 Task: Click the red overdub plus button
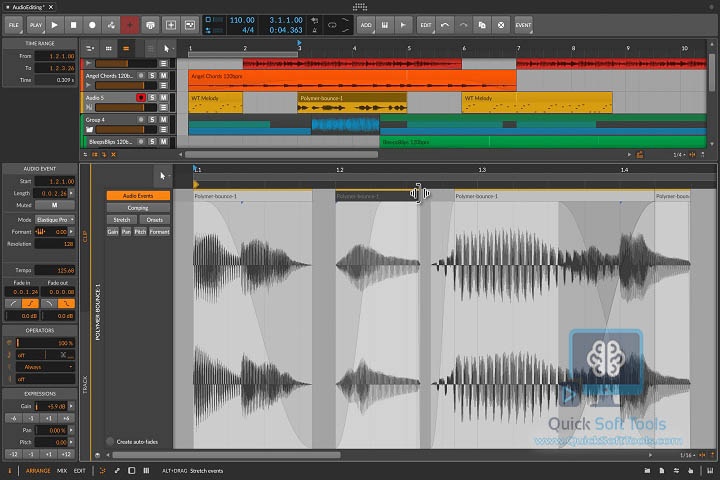(130, 25)
